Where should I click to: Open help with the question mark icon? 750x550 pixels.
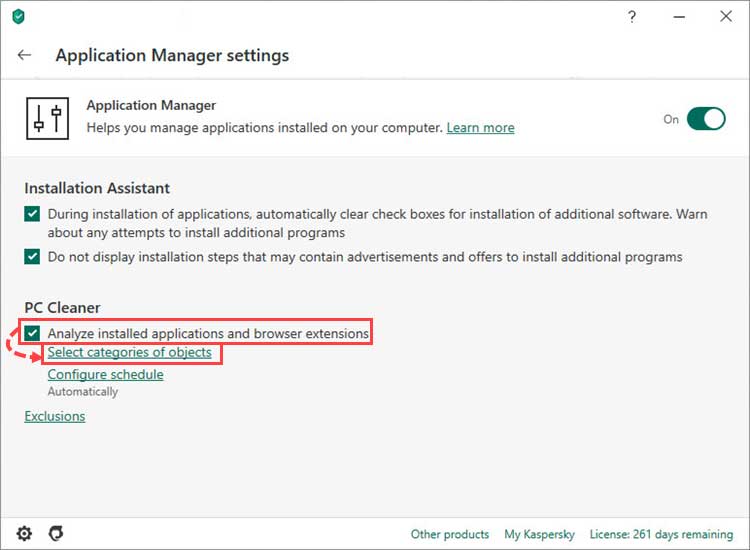tap(632, 17)
